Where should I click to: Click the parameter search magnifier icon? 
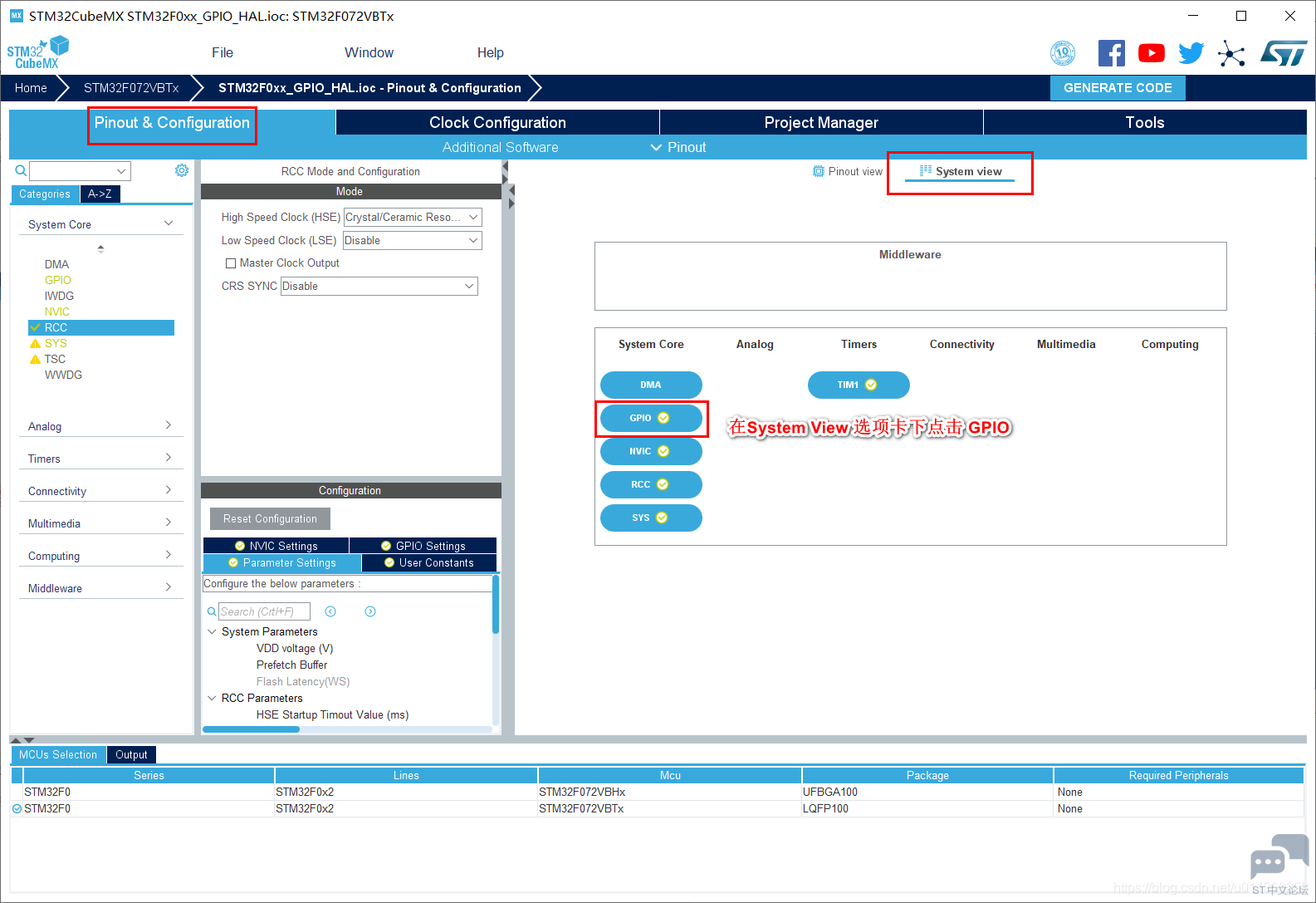[212, 611]
